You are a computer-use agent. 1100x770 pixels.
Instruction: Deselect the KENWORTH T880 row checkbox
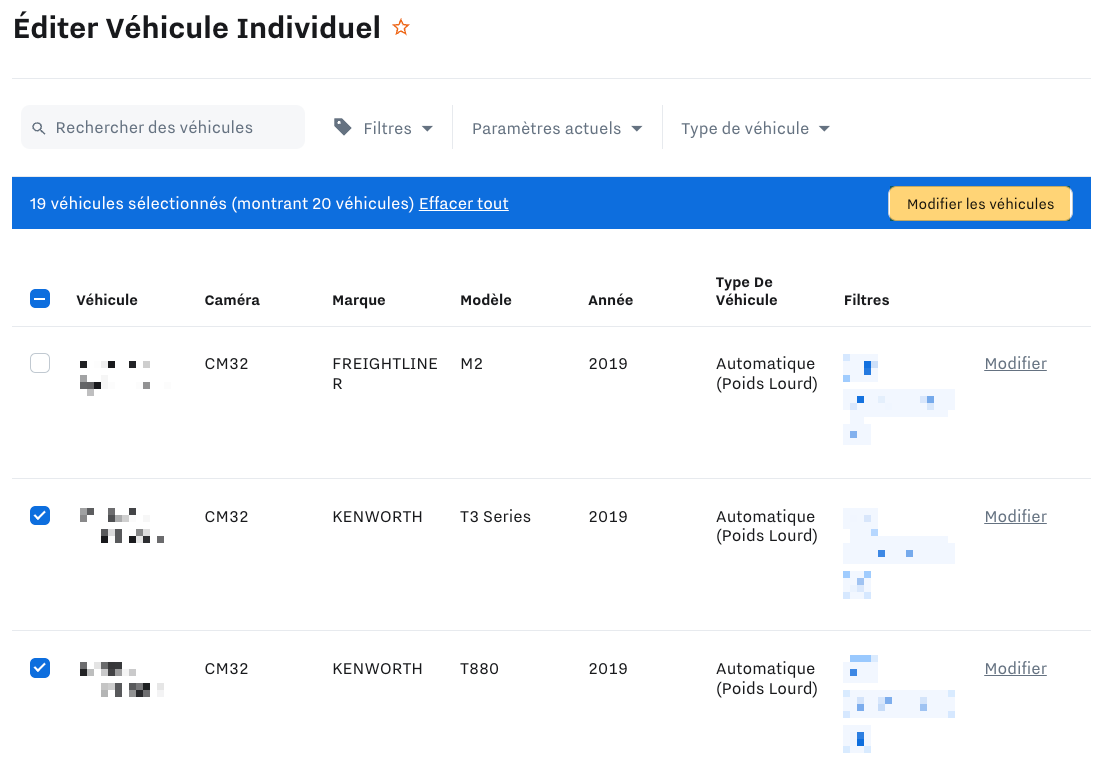(40, 668)
